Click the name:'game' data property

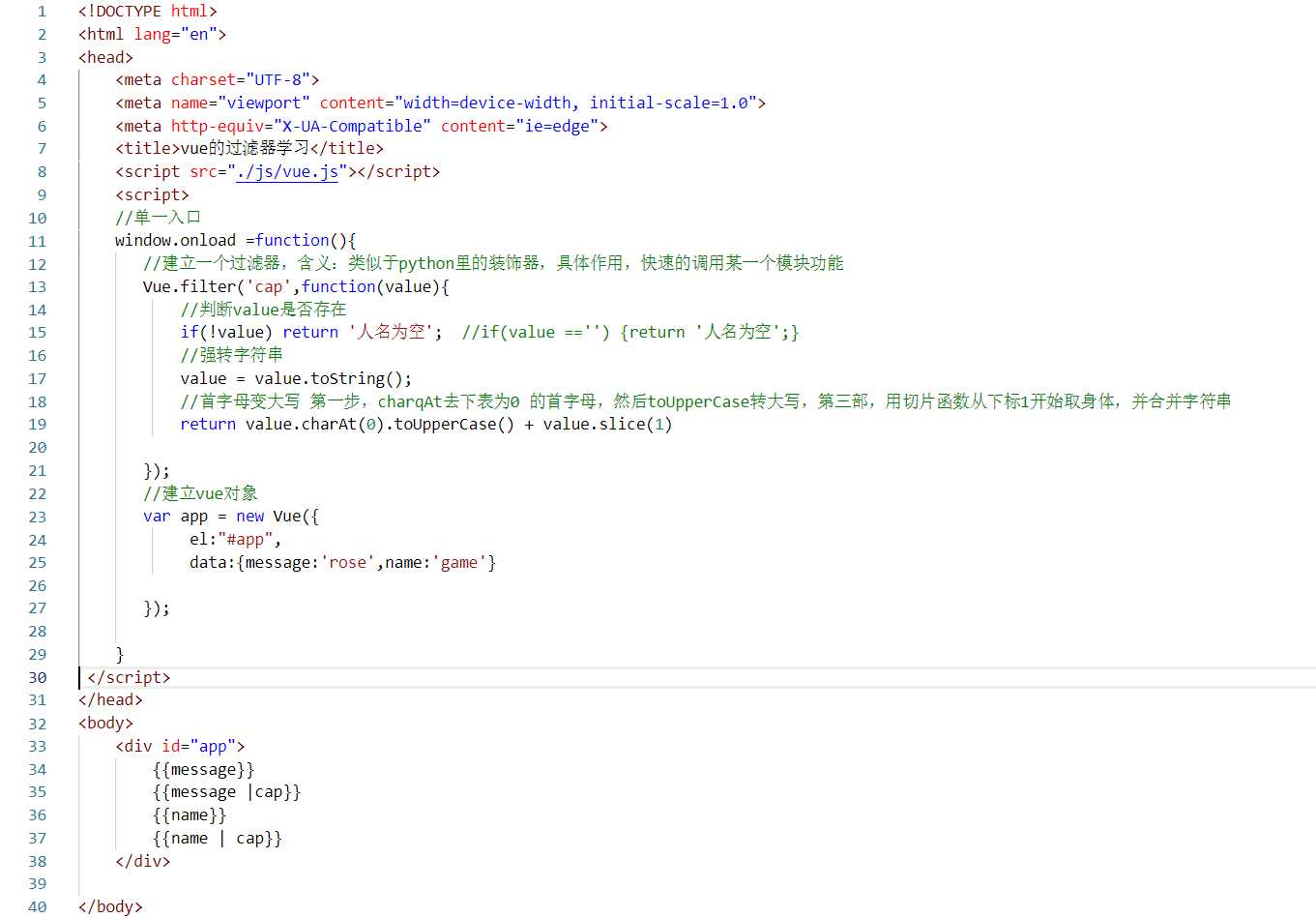436,562
